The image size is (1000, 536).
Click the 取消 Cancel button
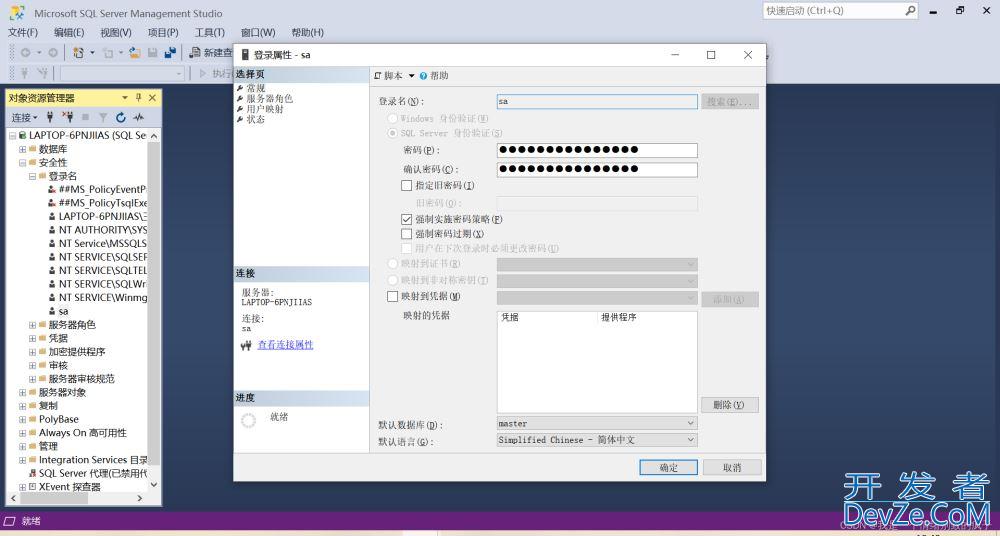click(x=732, y=467)
